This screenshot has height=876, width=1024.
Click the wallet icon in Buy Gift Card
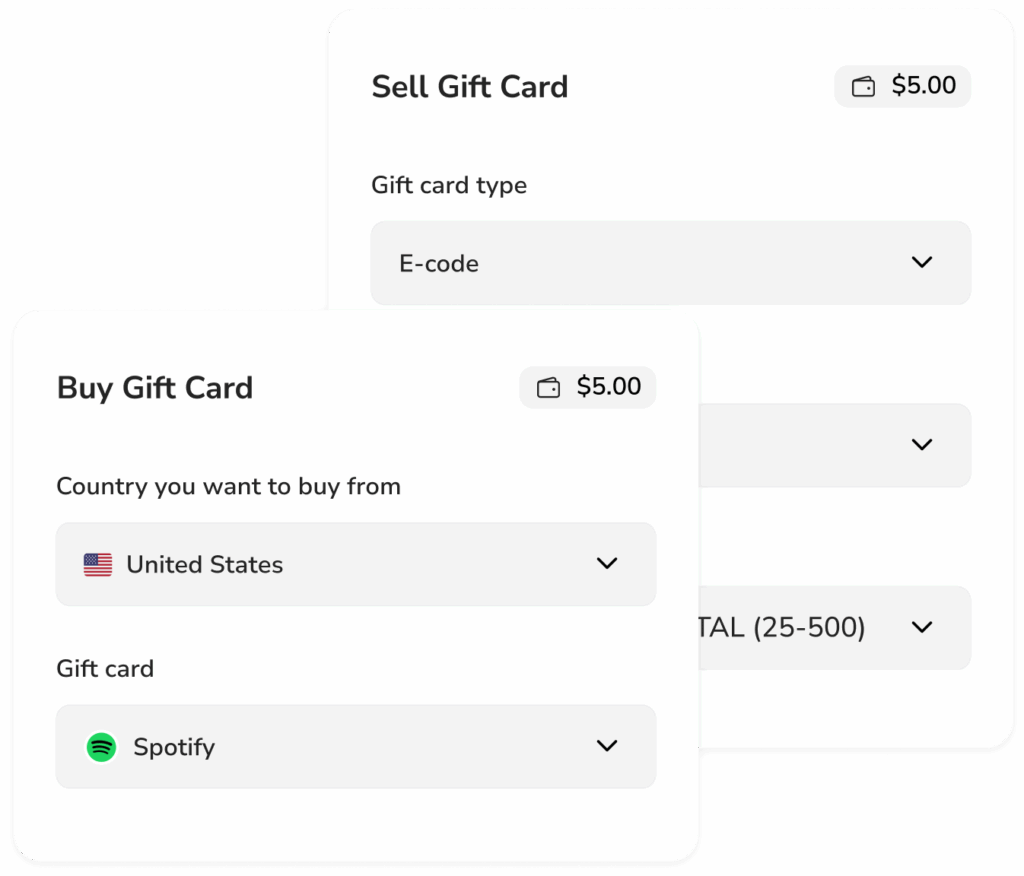click(x=548, y=387)
